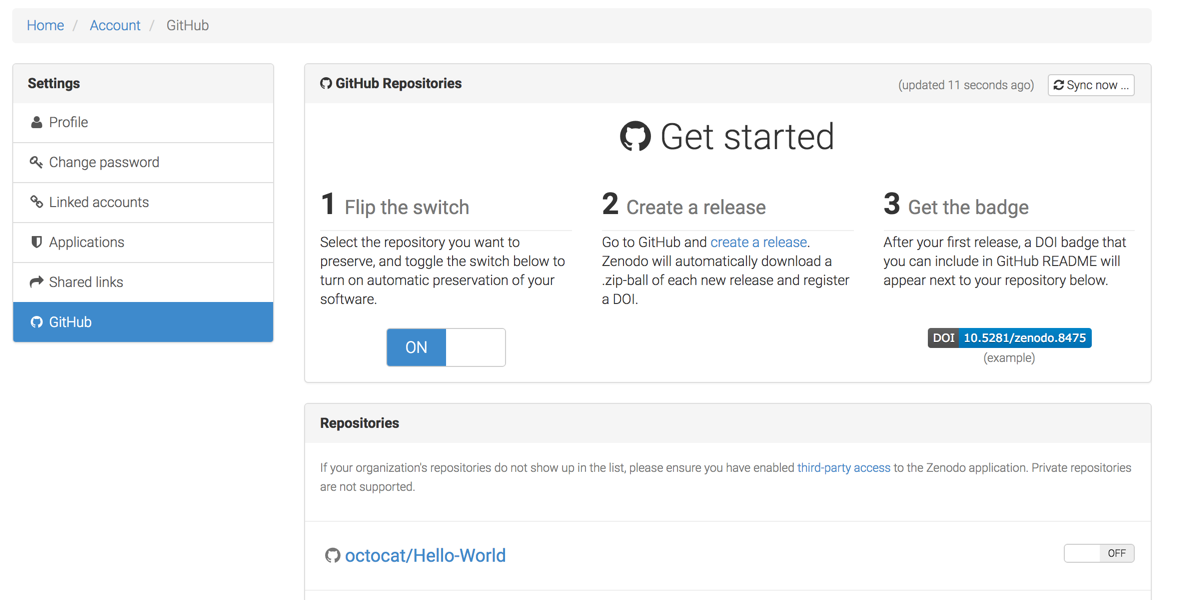
Task: Select the GitHub settings item
Action: point(143,322)
